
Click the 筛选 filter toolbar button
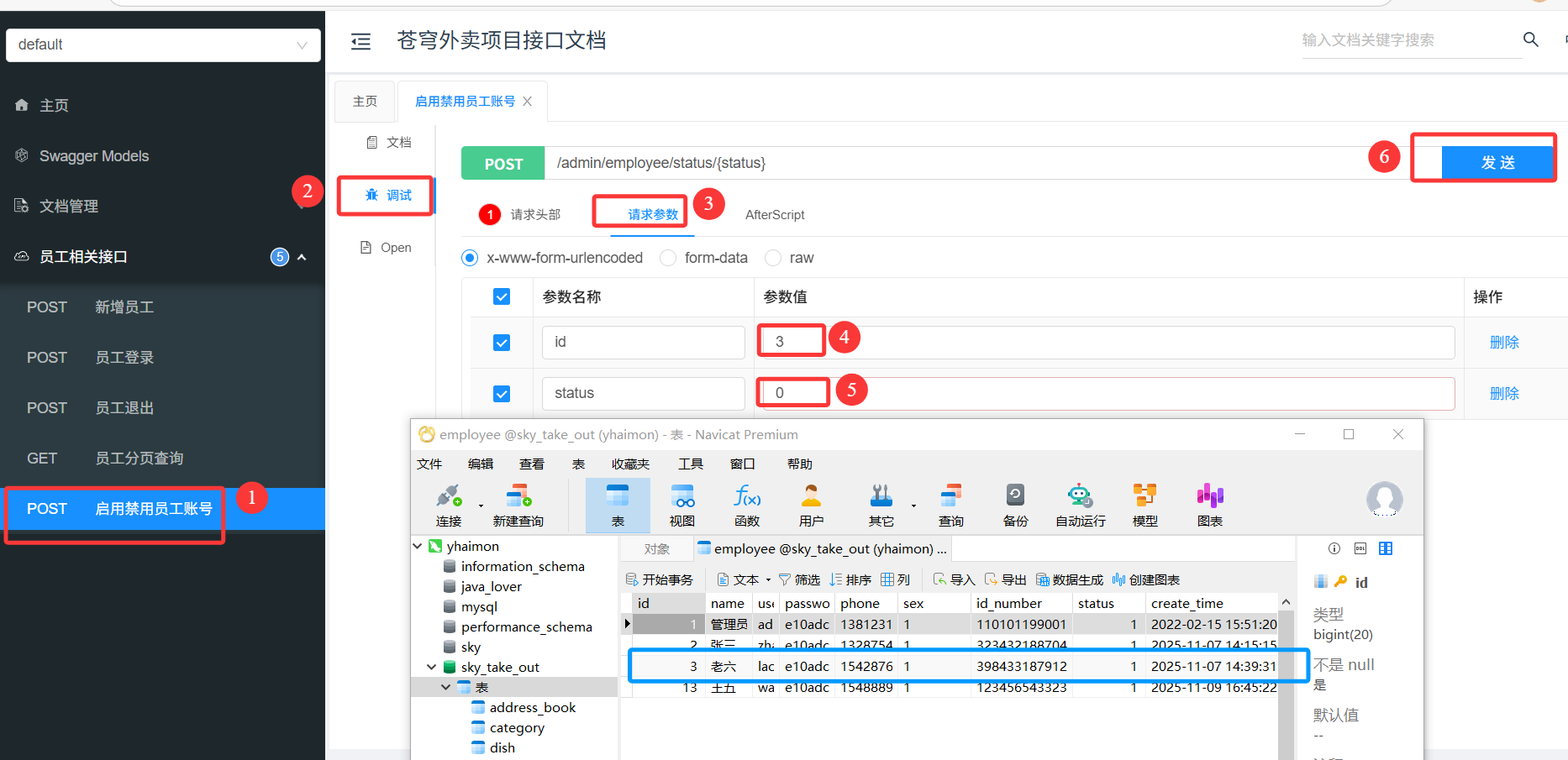click(x=799, y=579)
